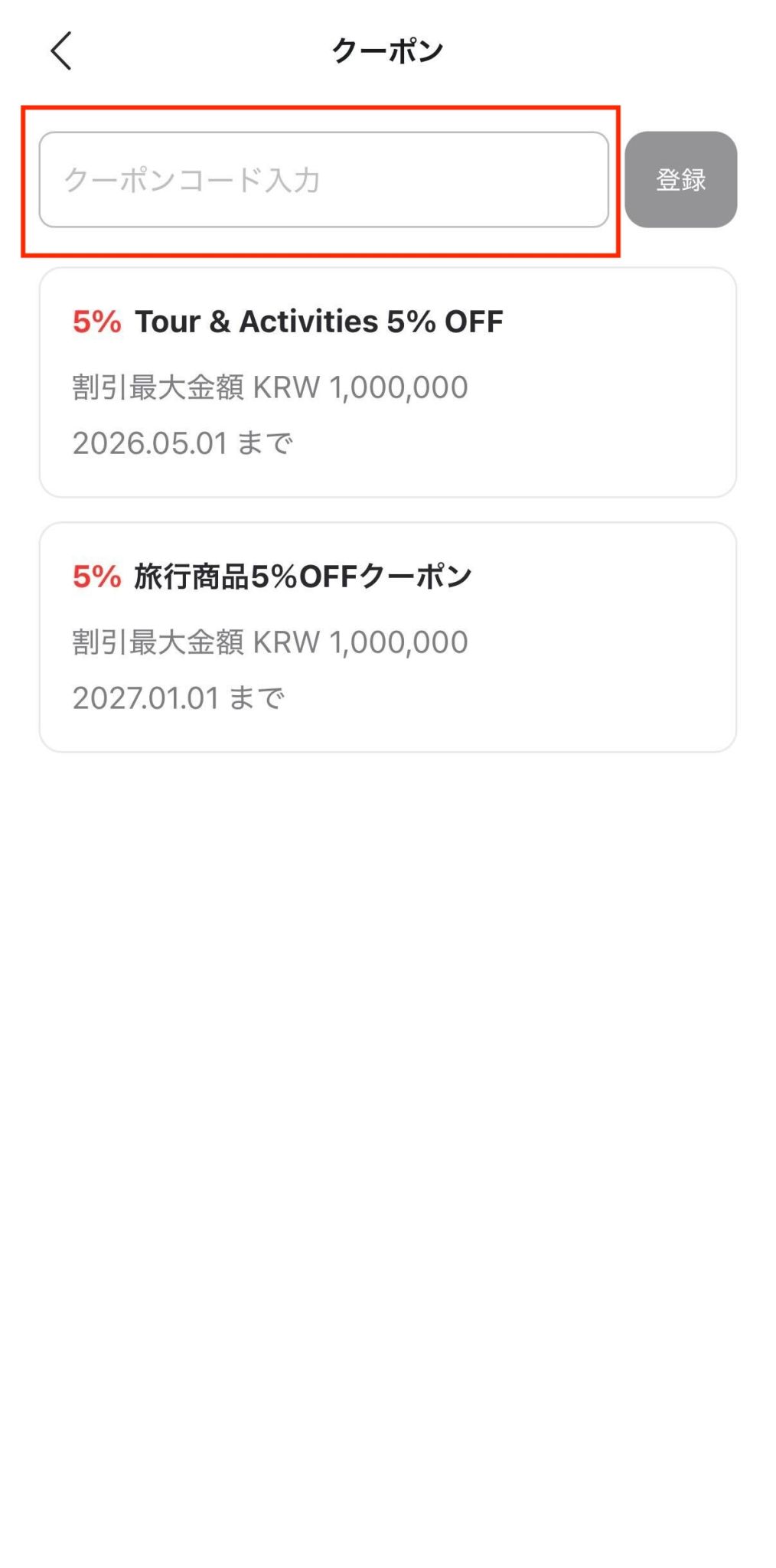This screenshot has width=776, height=1568.
Task: Tap 割引最大金額 label in 旅行商品 coupon
Action: [x=158, y=642]
